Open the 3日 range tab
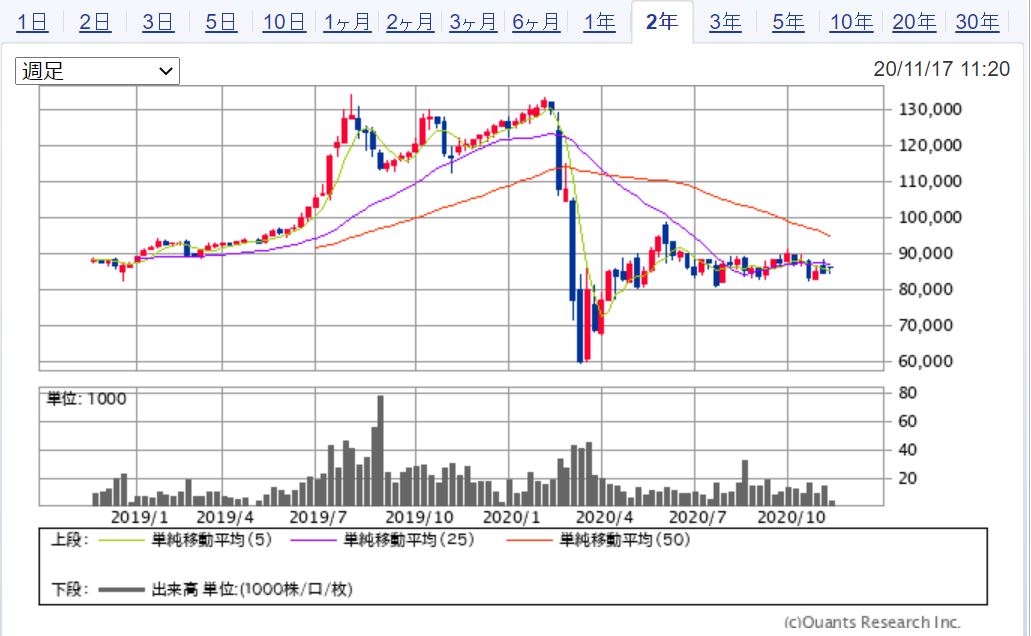 [x=158, y=22]
